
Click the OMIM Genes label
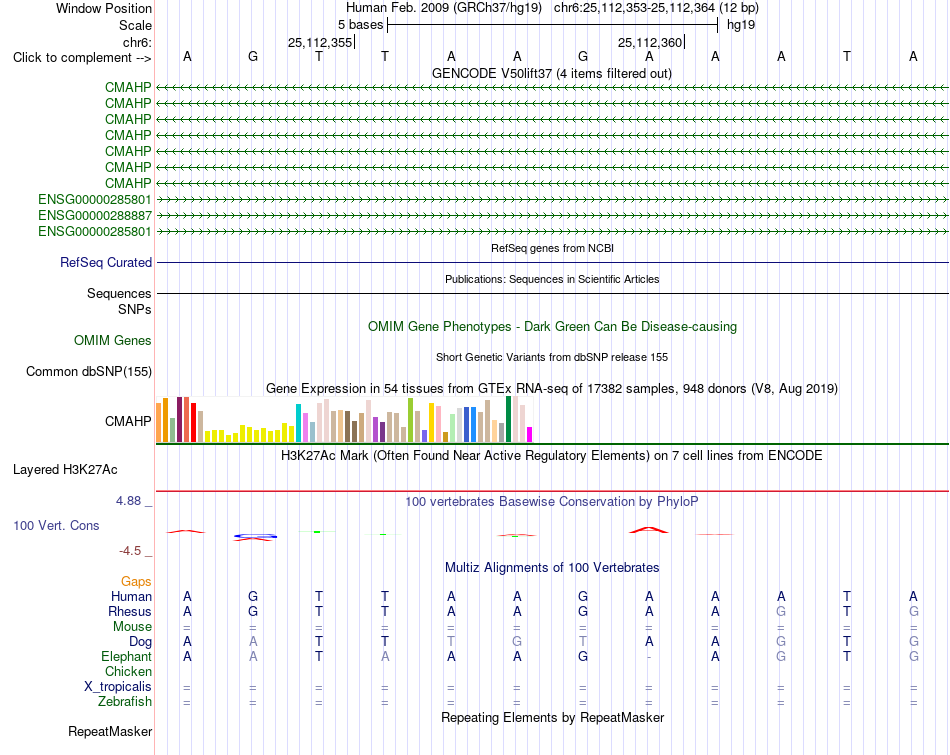tap(112, 341)
